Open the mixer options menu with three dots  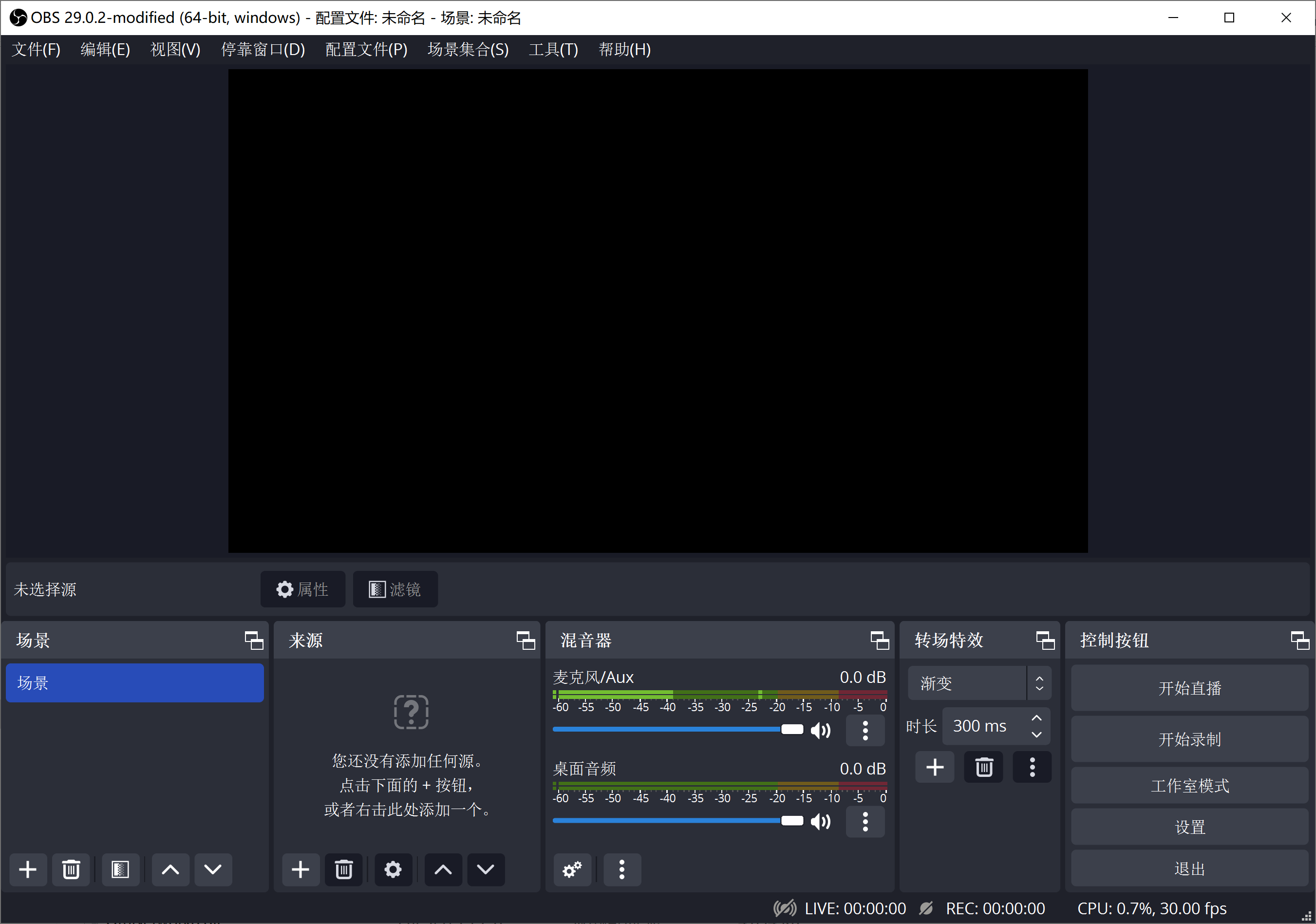622,869
